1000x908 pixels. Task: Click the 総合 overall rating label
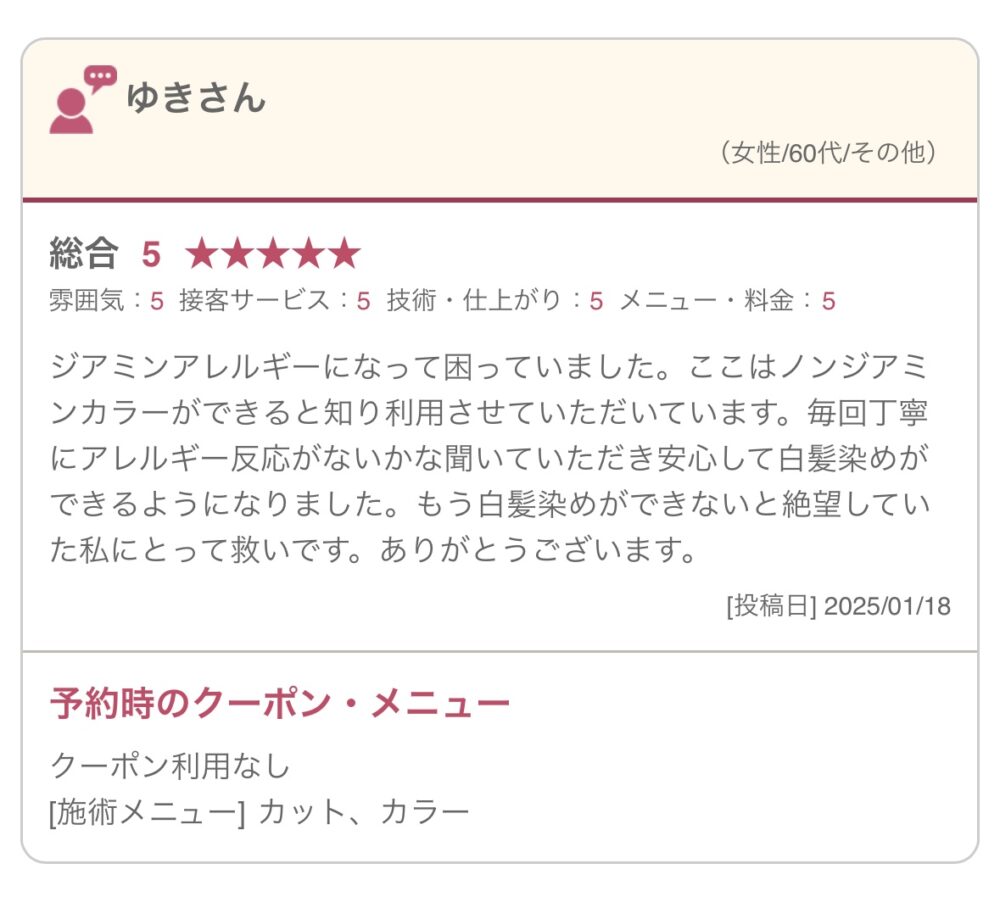(x=84, y=255)
